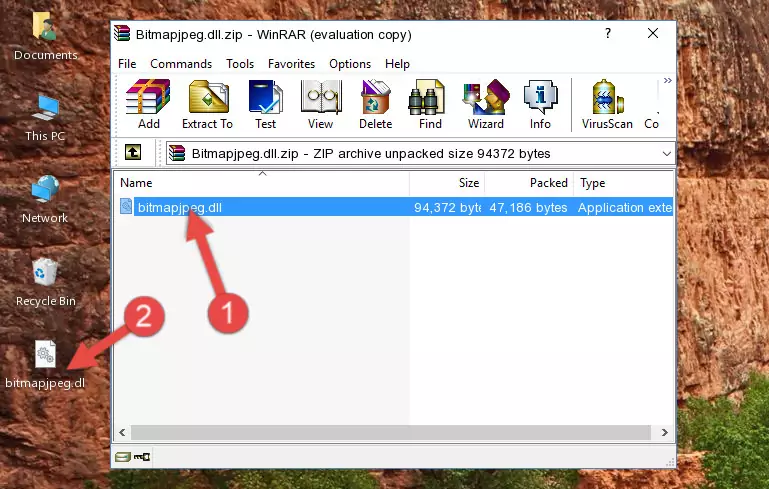
Task: Open the Favorites menu
Action: point(291,64)
